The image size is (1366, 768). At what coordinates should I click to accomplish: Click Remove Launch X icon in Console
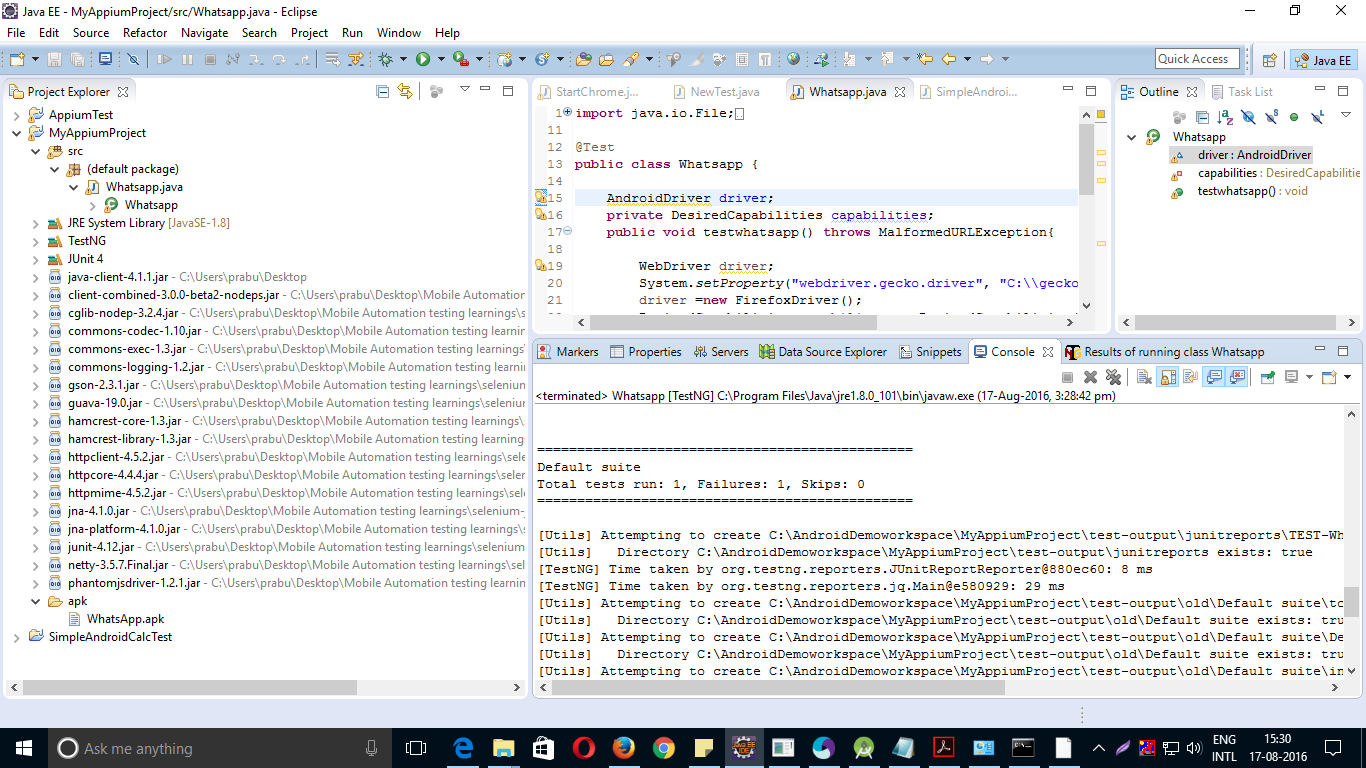point(1090,377)
